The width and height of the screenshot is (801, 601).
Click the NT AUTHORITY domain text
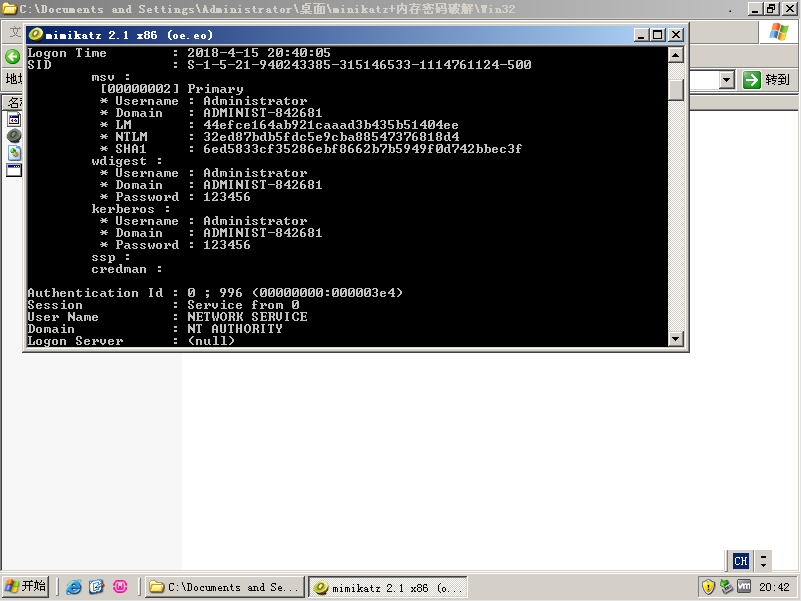pyautogui.click(x=235, y=329)
